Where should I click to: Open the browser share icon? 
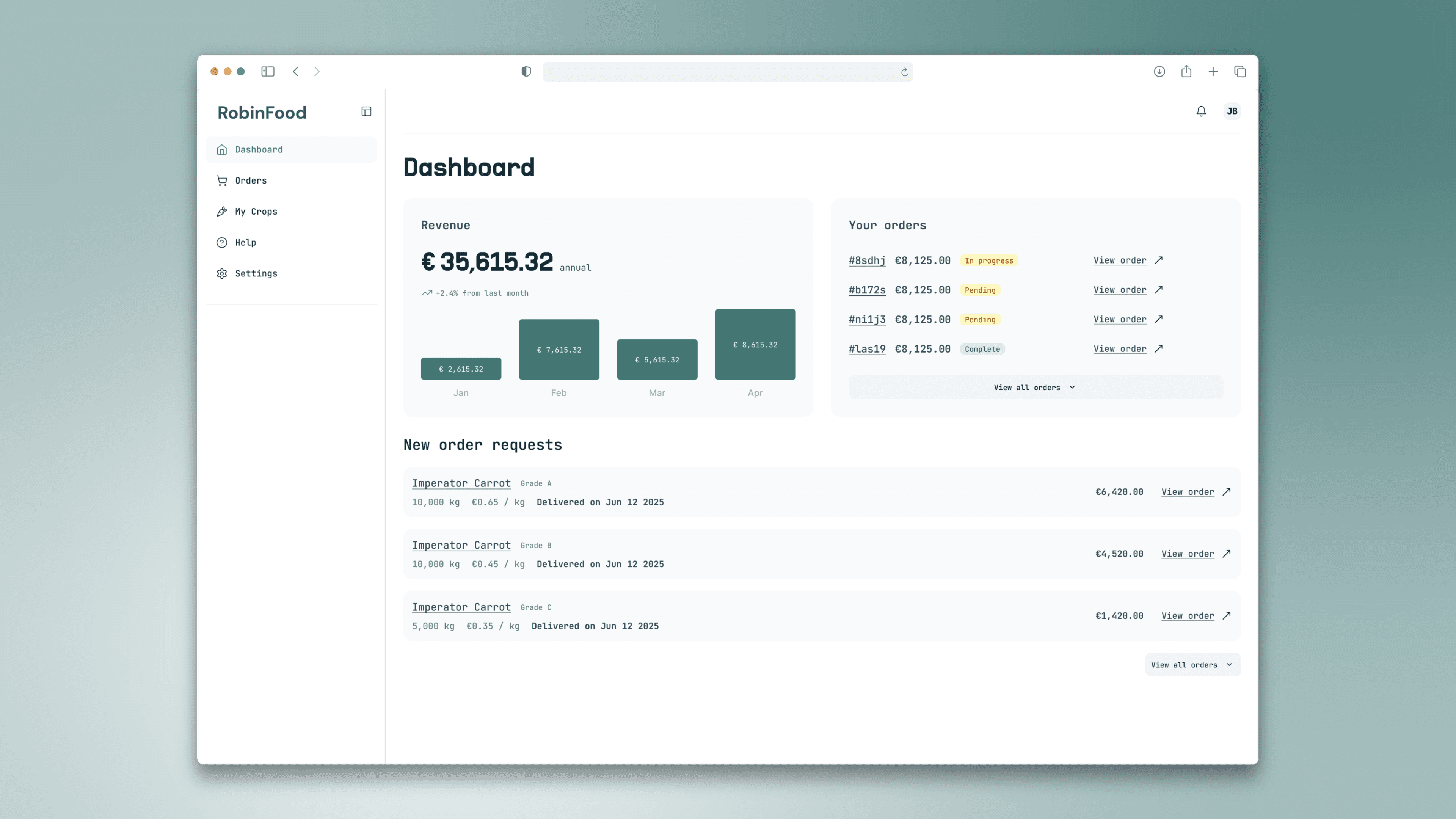click(1186, 71)
